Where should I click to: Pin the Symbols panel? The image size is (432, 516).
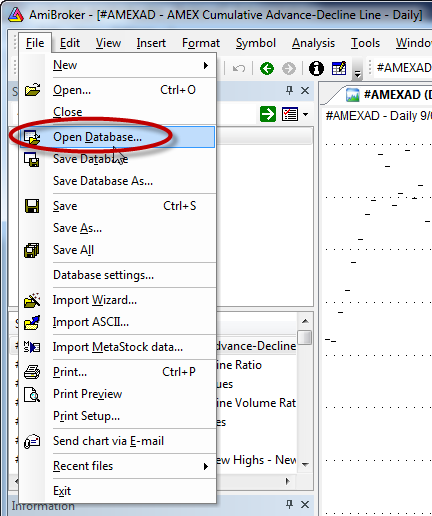[x=289, y=90]
